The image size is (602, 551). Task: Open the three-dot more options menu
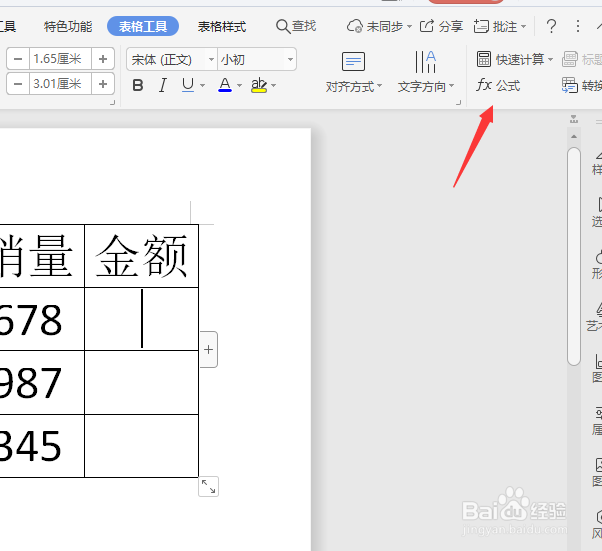pos(577,26)
